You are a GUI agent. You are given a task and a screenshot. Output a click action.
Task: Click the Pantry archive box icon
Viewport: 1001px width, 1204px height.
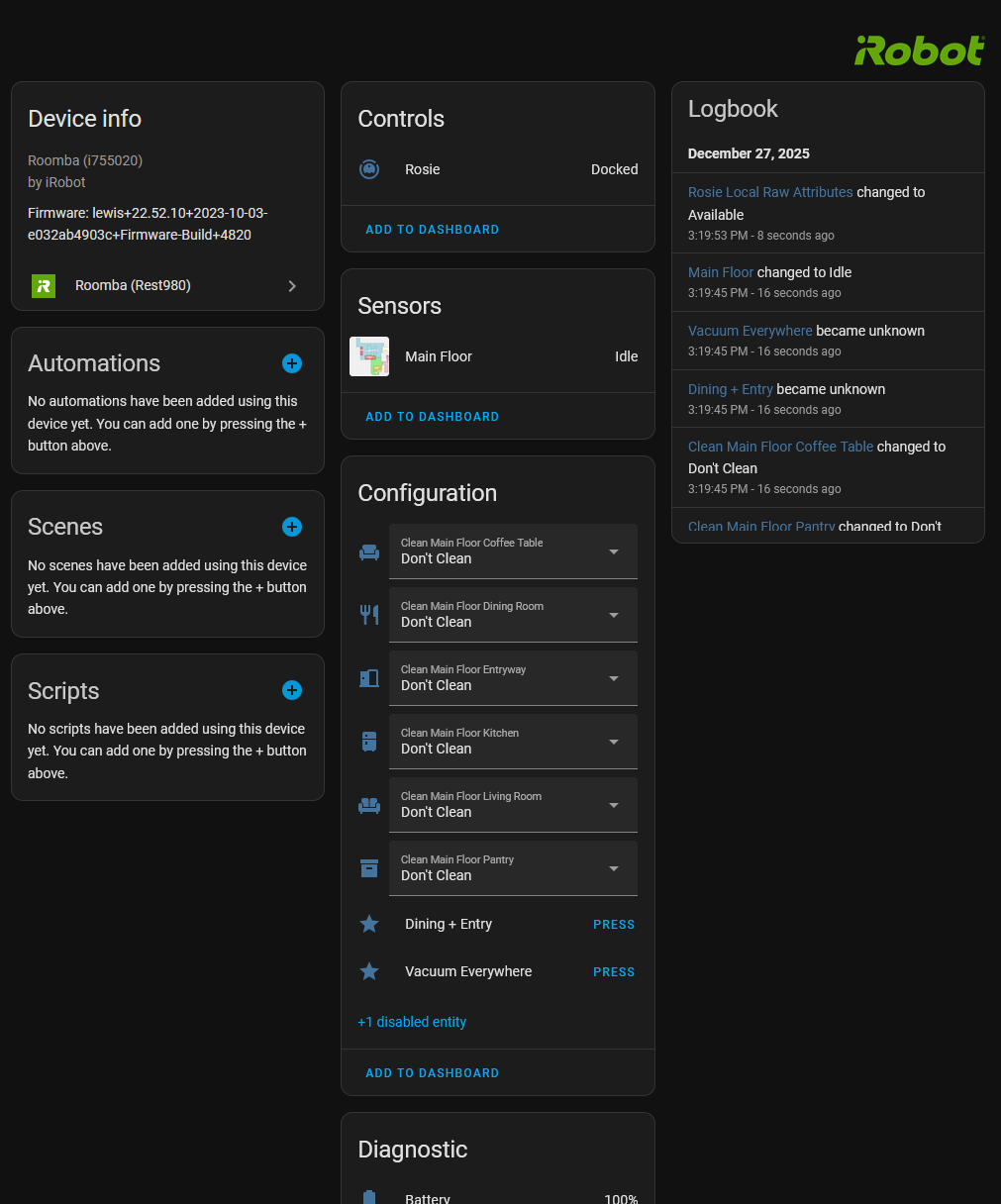click(369, 868)
